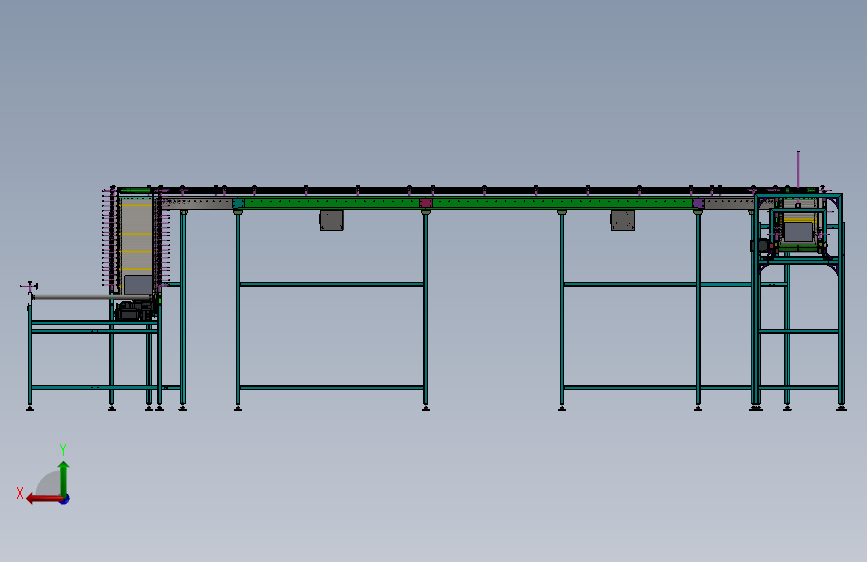Select the teal joint bracket on the conveyor rail
Screen dimensions: 867x562
point(238,204)
